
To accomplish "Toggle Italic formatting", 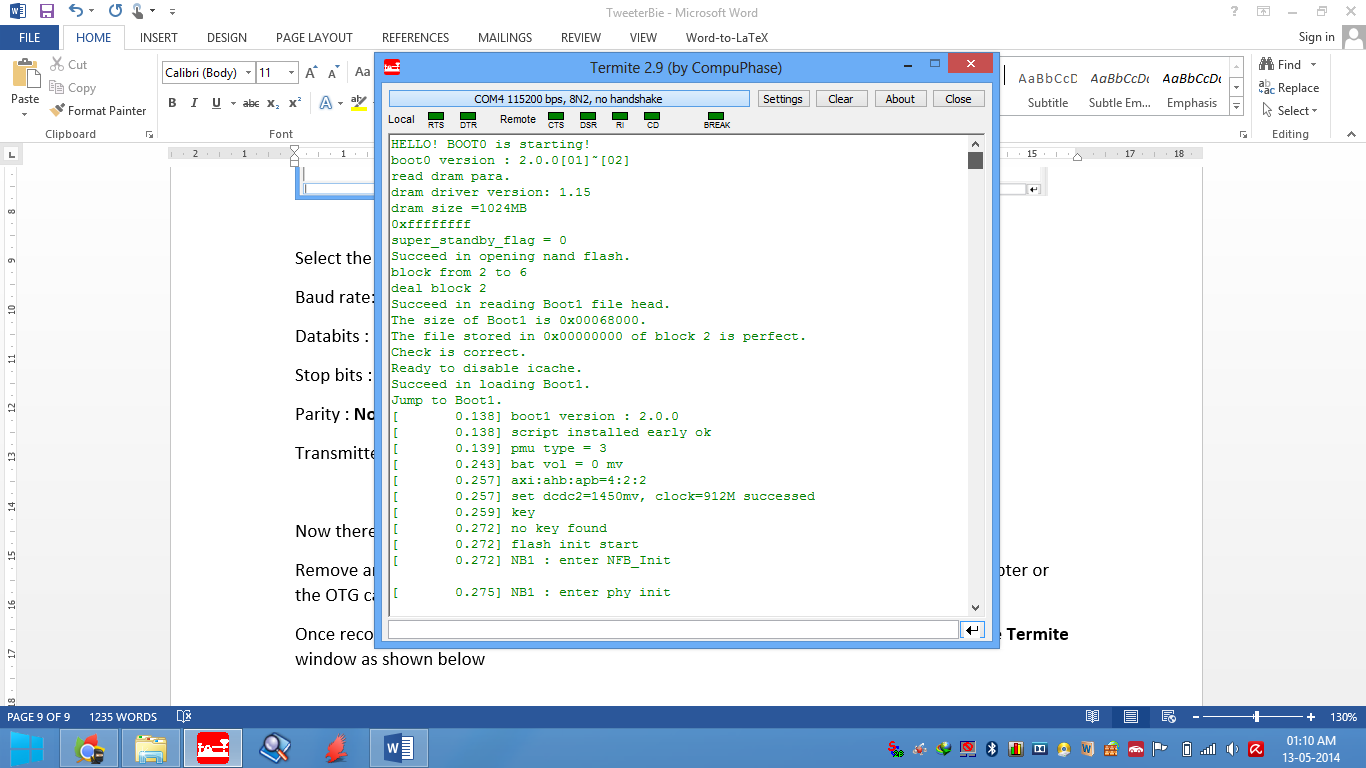I will (x=194, y=103).
